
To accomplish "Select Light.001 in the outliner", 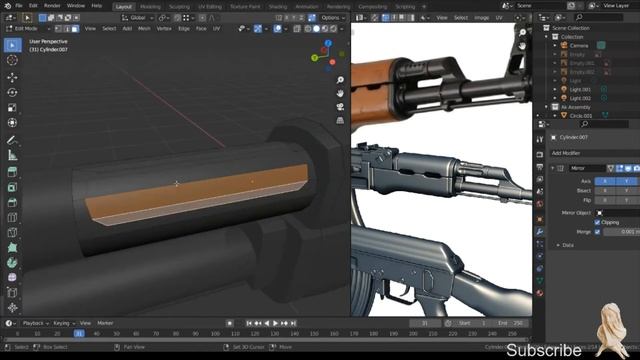I will coord(580,89).
